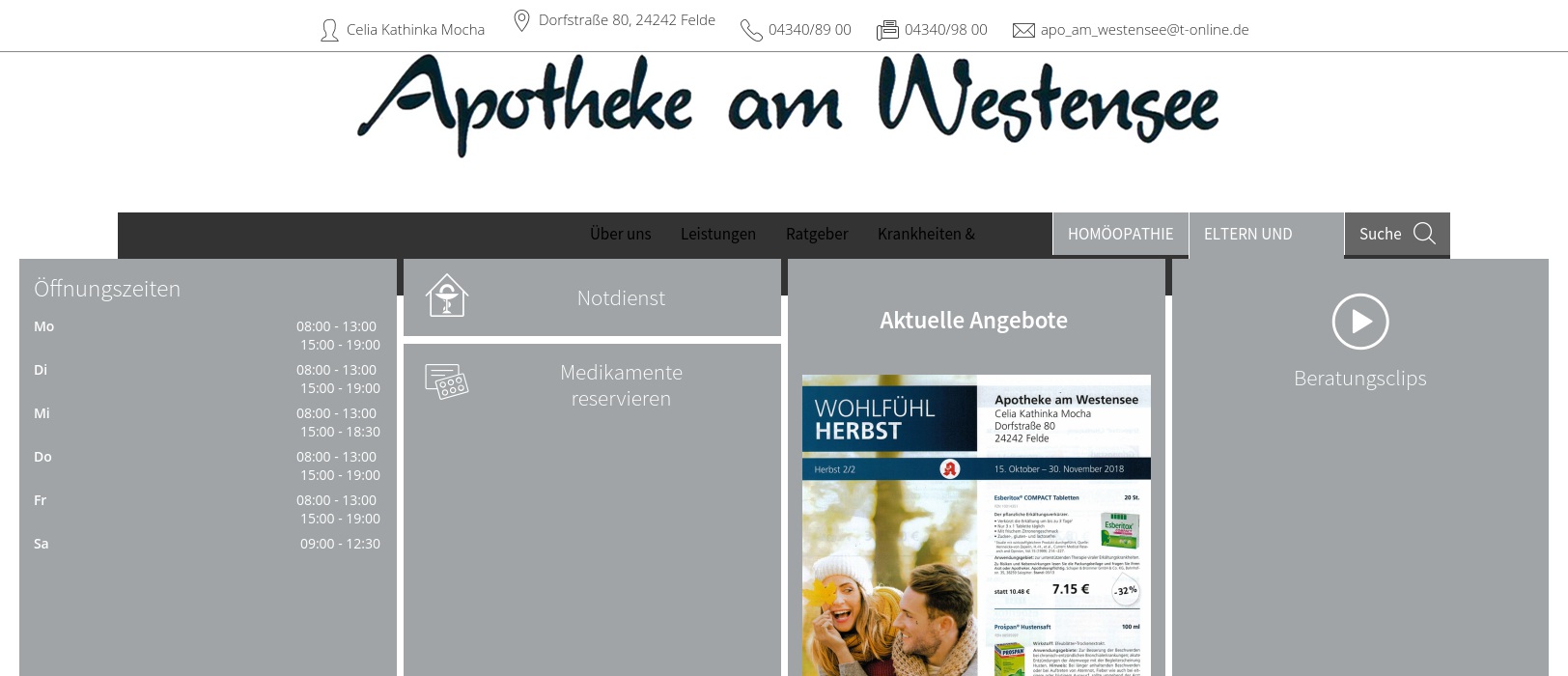Click phone number 04340/89 00

810,30
